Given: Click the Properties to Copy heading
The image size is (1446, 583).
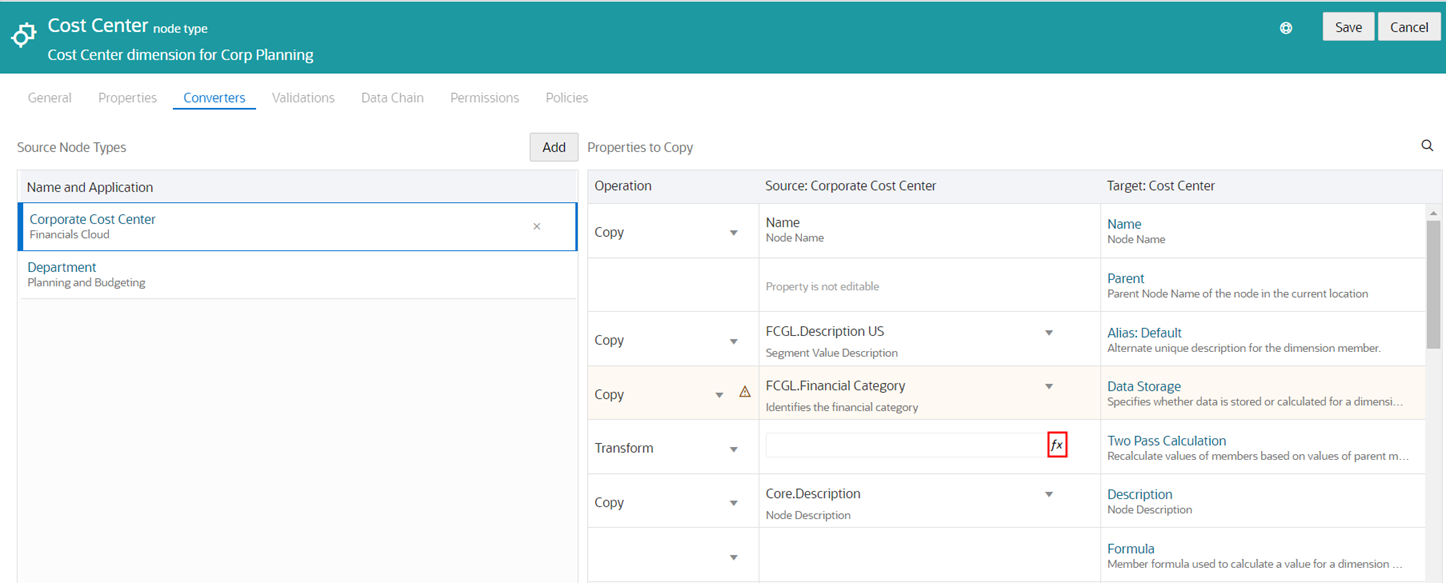Looking at the screenshot, I should [x=640, y=147].
